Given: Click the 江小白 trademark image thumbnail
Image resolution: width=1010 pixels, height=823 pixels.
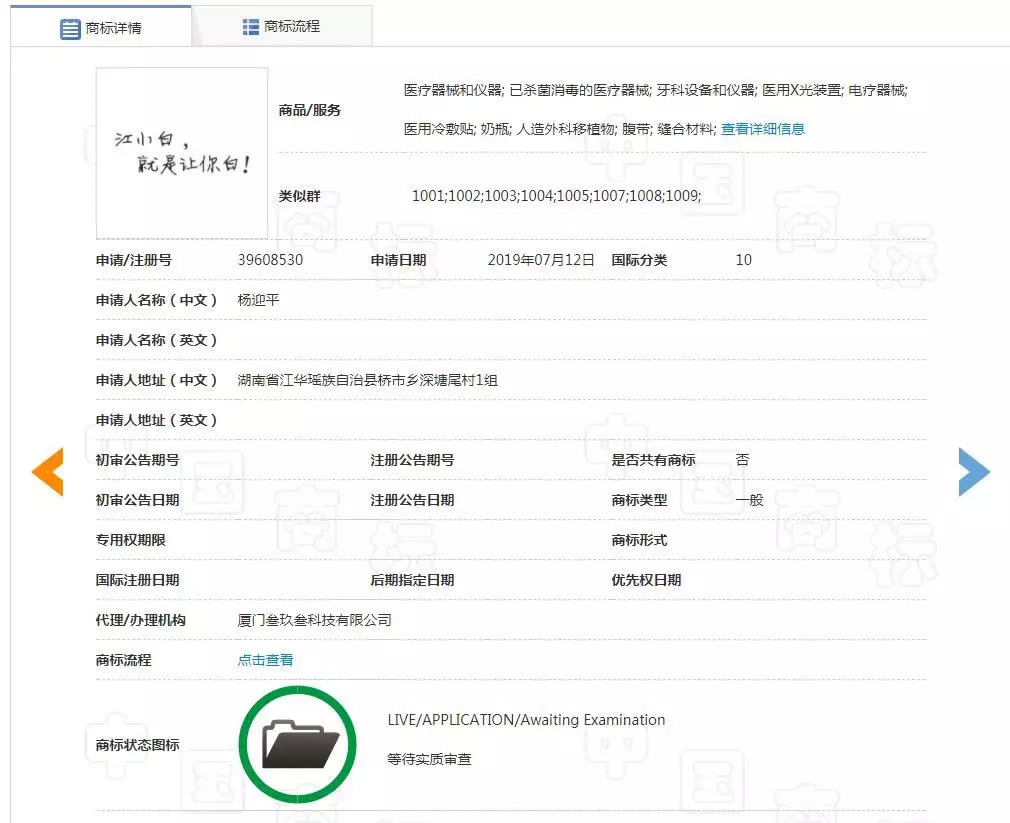Looking at the screenshot, I should 182,153.
